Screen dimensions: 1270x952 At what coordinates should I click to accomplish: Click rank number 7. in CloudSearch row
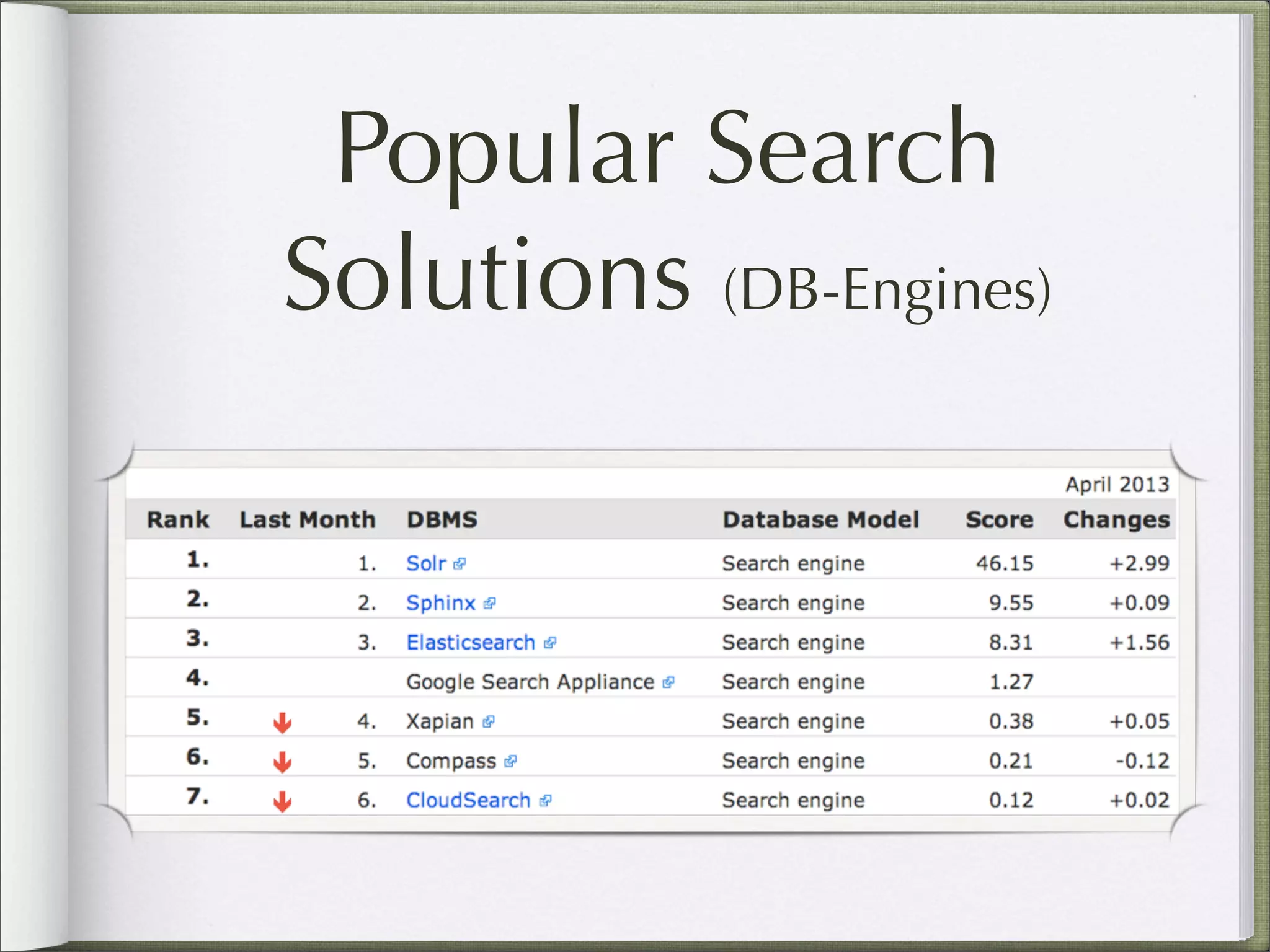[198, 796]
